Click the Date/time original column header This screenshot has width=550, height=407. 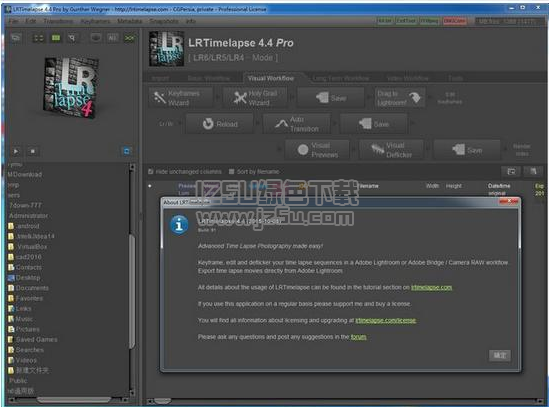pyautogui.click(x=499, y=189)
